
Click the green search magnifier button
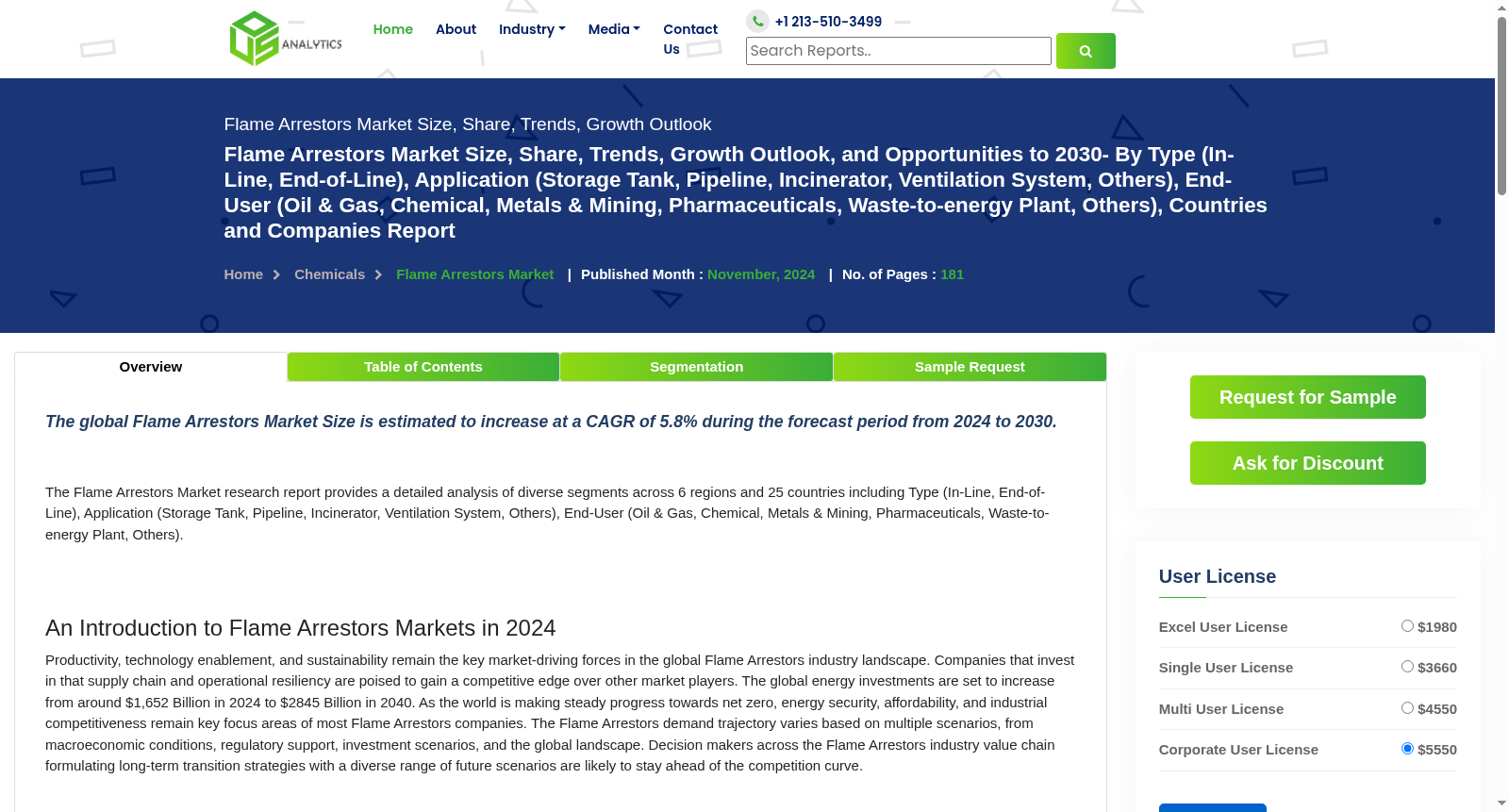[1086, 51]
